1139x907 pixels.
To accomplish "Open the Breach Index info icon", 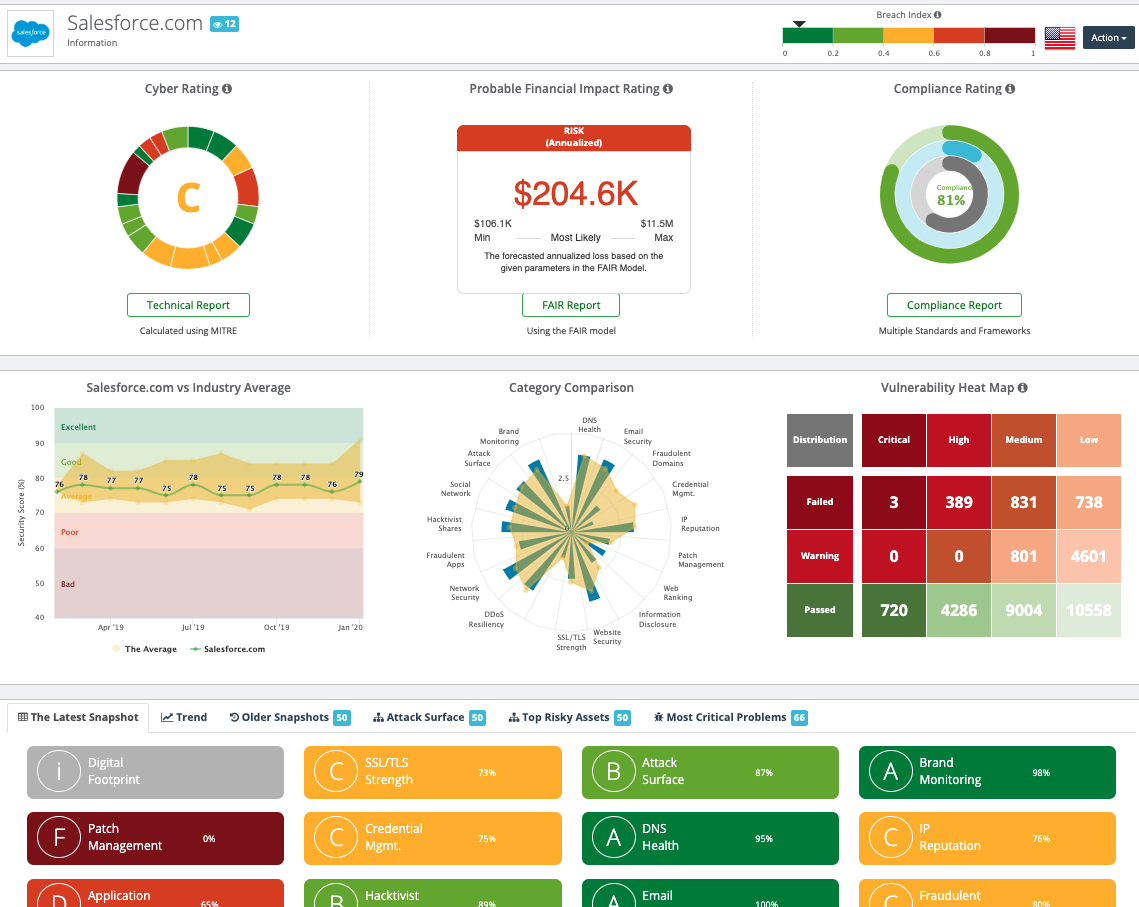I will (938, 15).
